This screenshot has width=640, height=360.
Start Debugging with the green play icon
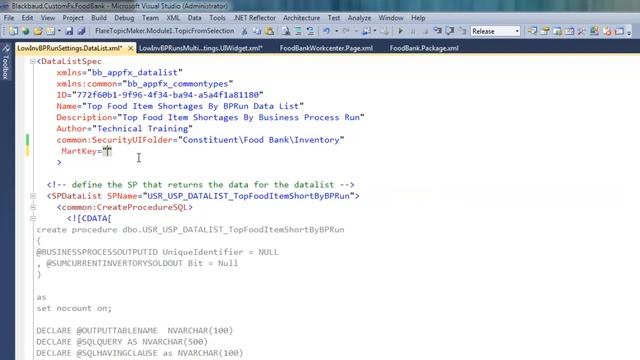pos(400,31)
